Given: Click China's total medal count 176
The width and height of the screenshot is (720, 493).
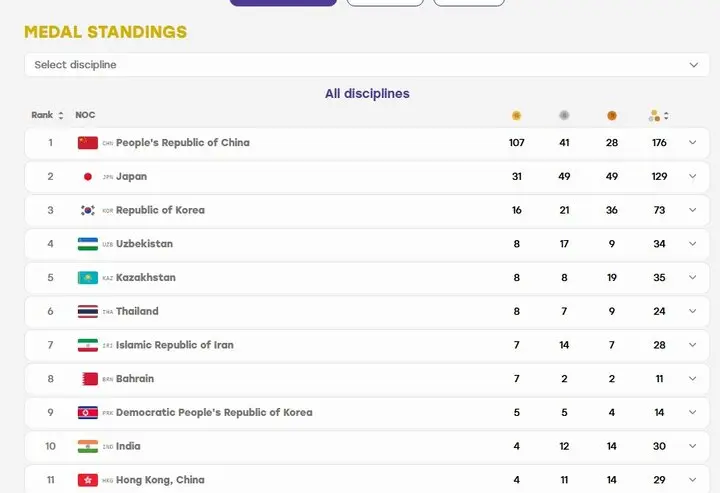Looking at the screenshot, I should pos(659,143).
